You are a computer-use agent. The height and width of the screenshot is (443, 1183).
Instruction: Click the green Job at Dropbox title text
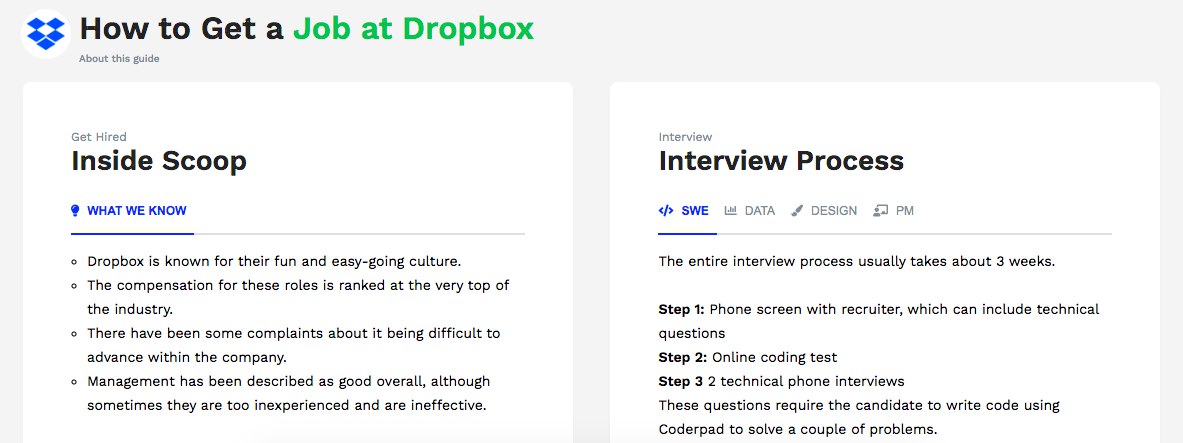click(x=413, y=28)
